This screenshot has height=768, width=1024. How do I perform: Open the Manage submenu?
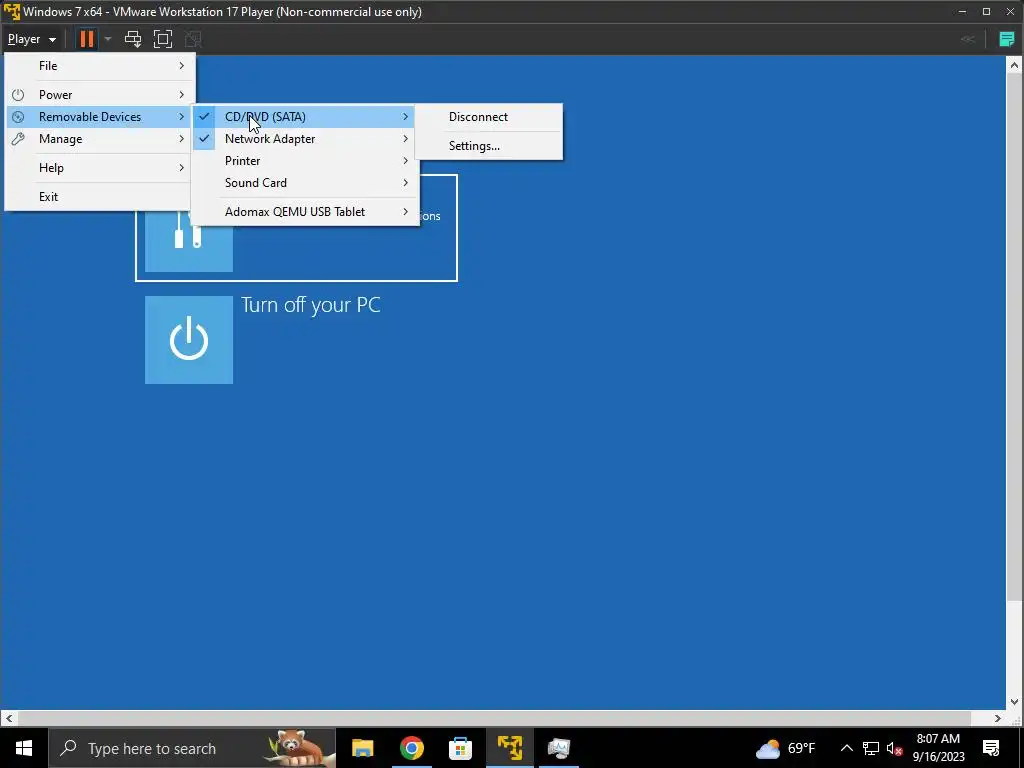coord(100,139)
